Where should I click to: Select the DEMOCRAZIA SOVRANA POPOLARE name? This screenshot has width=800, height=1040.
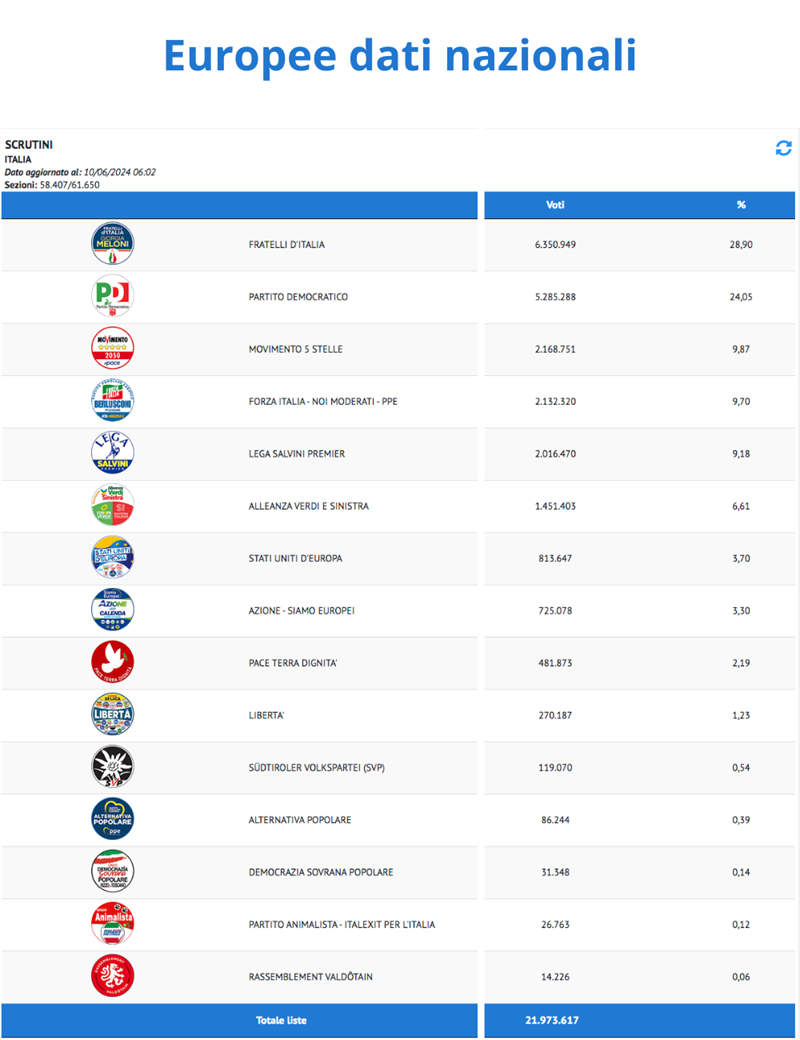click(x=320, y=873)
